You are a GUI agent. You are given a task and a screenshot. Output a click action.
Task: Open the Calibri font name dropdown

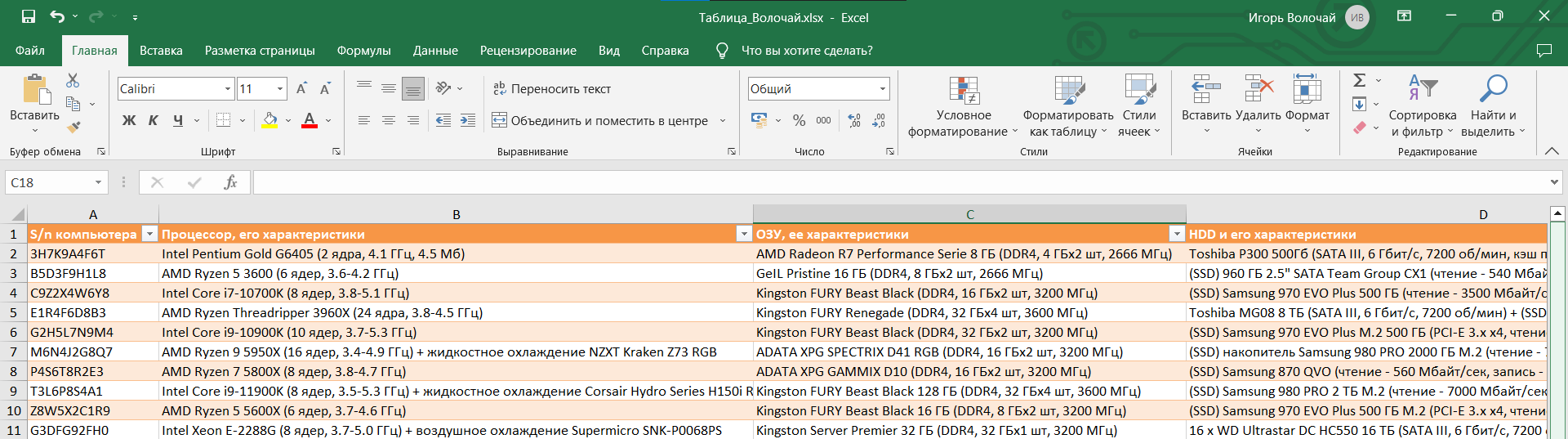228,88
